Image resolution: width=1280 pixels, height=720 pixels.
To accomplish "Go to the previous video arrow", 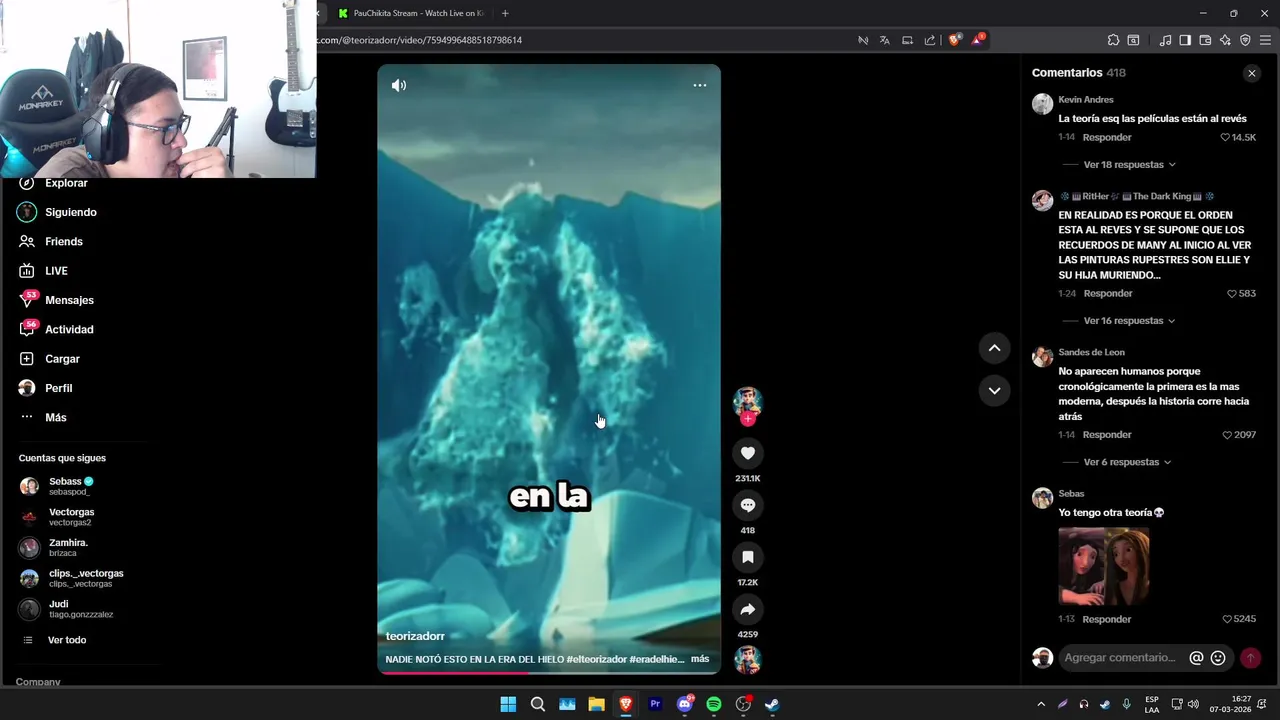I will [x=994, y=348].
